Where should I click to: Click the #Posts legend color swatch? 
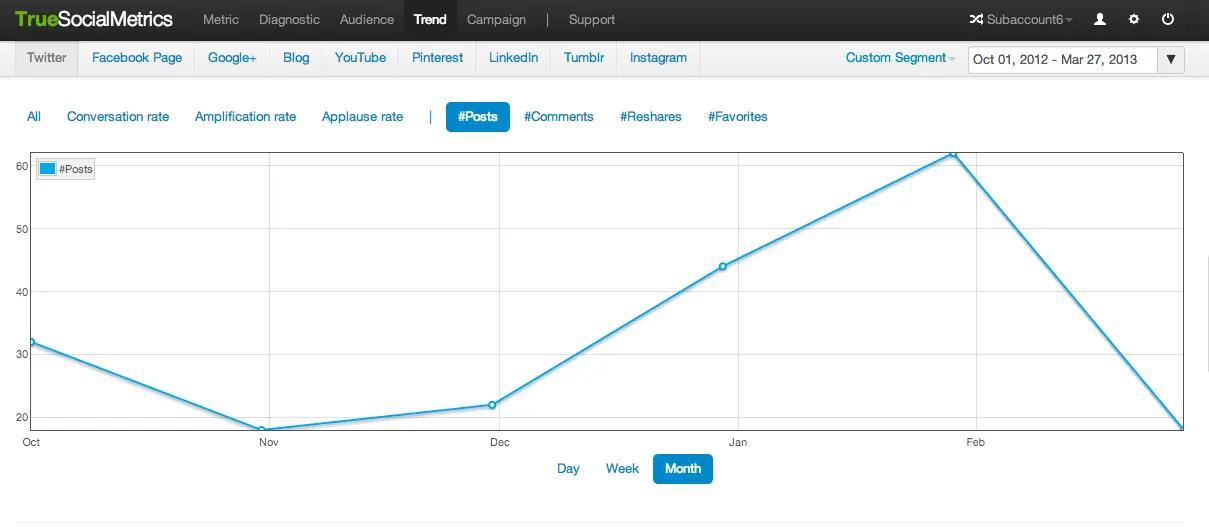pos(47,169)
